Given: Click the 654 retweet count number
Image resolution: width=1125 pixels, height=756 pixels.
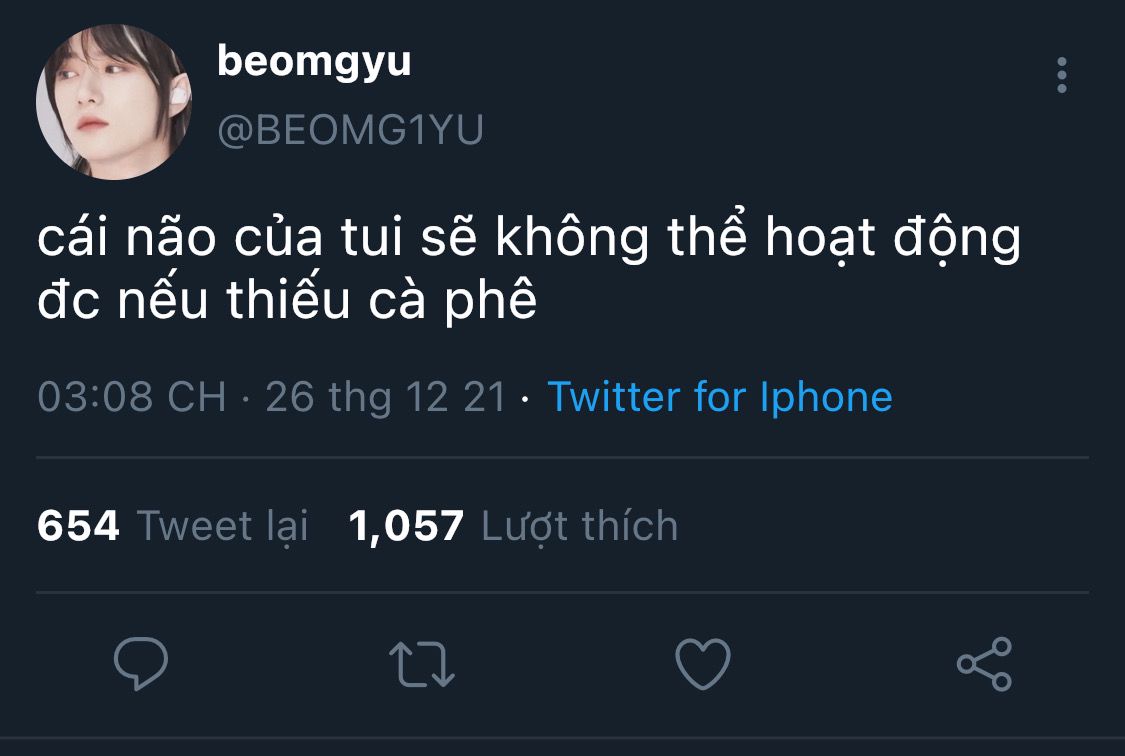Looking at the screenshot, I should click(x=78, y=526).
